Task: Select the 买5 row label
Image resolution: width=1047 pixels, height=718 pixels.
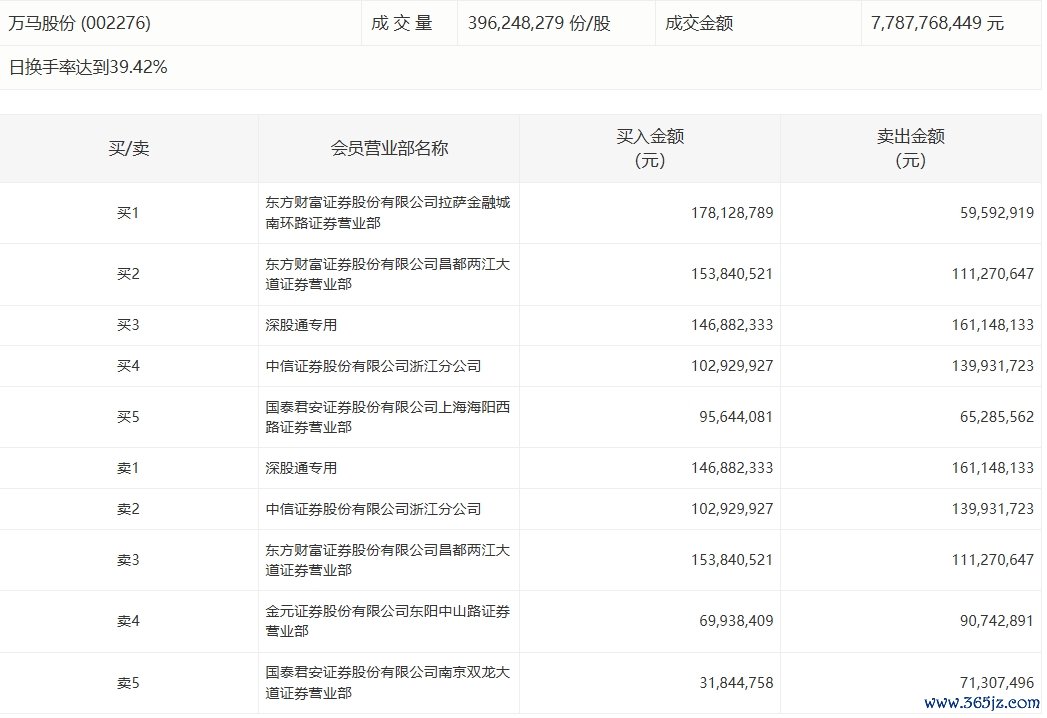Action: point(128,417)
